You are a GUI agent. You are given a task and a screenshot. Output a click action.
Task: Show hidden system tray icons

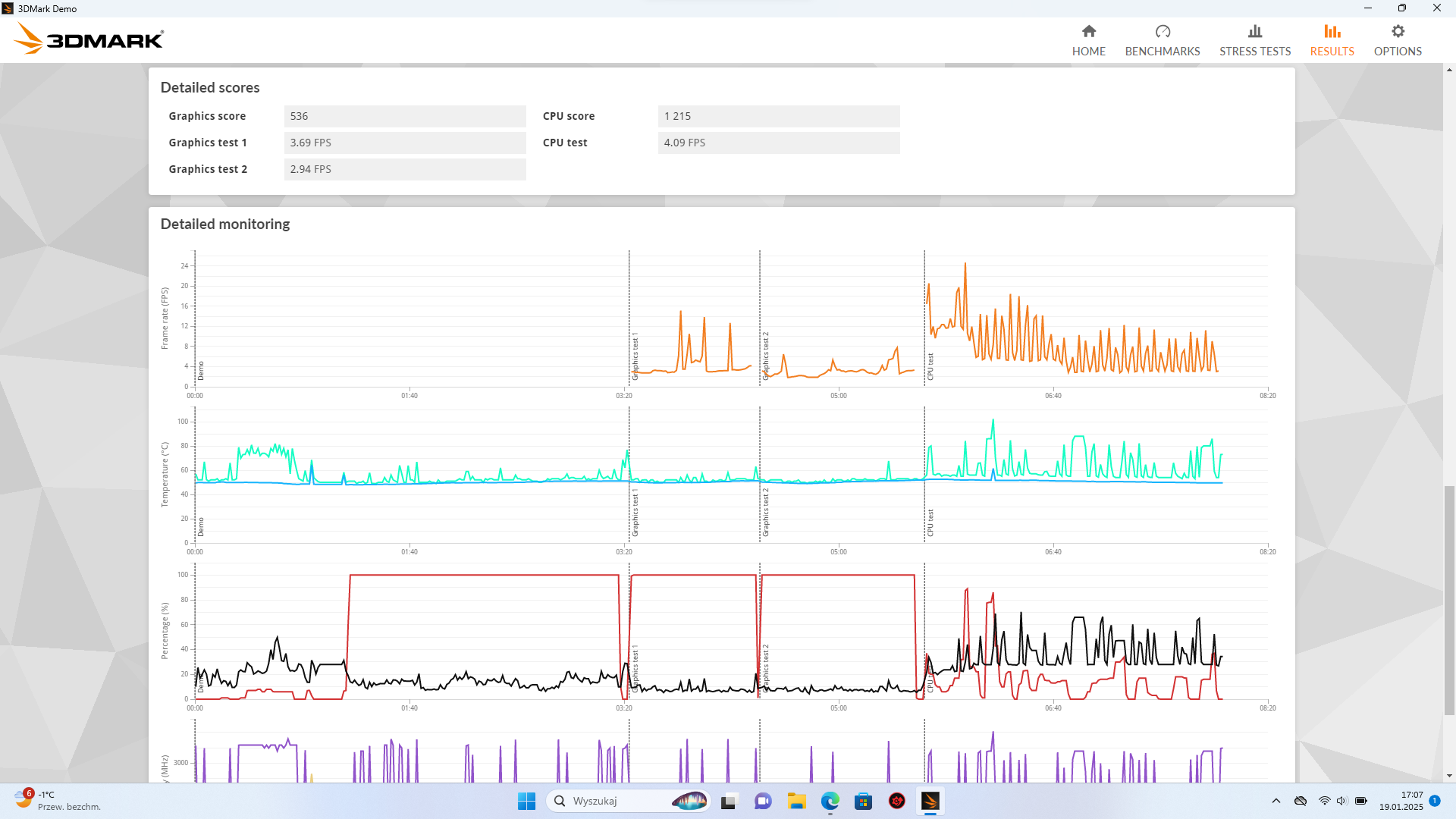1276,801
